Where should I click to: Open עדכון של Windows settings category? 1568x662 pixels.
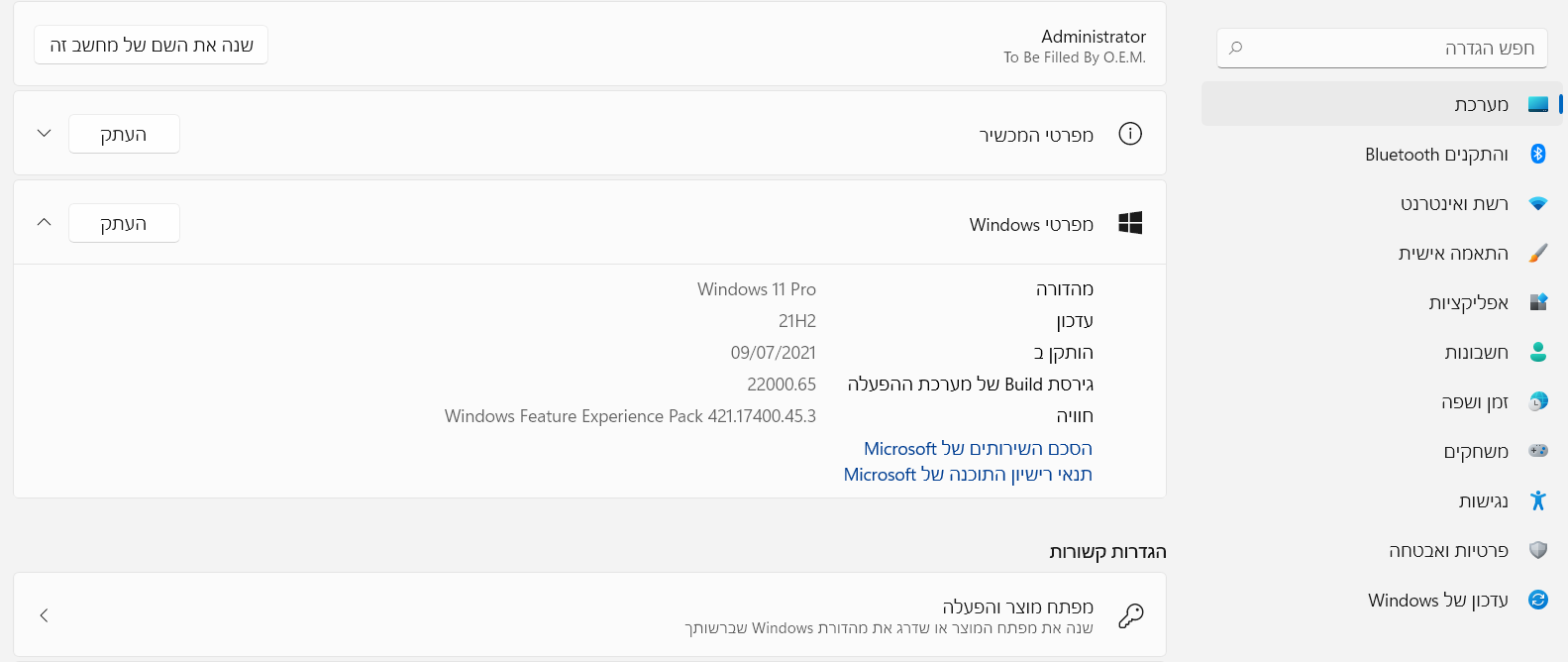1382,600
